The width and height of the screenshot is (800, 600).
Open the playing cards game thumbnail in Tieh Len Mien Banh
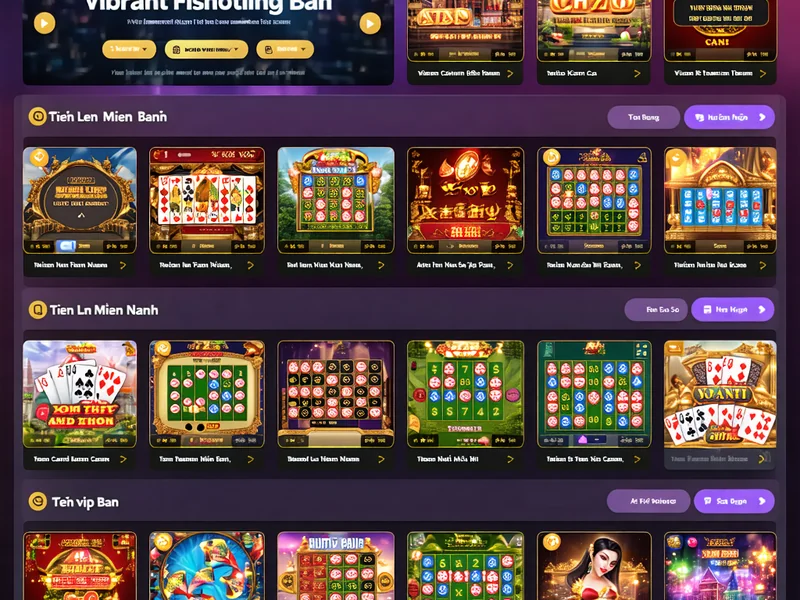pyautogui.click(x=207, y=200)
